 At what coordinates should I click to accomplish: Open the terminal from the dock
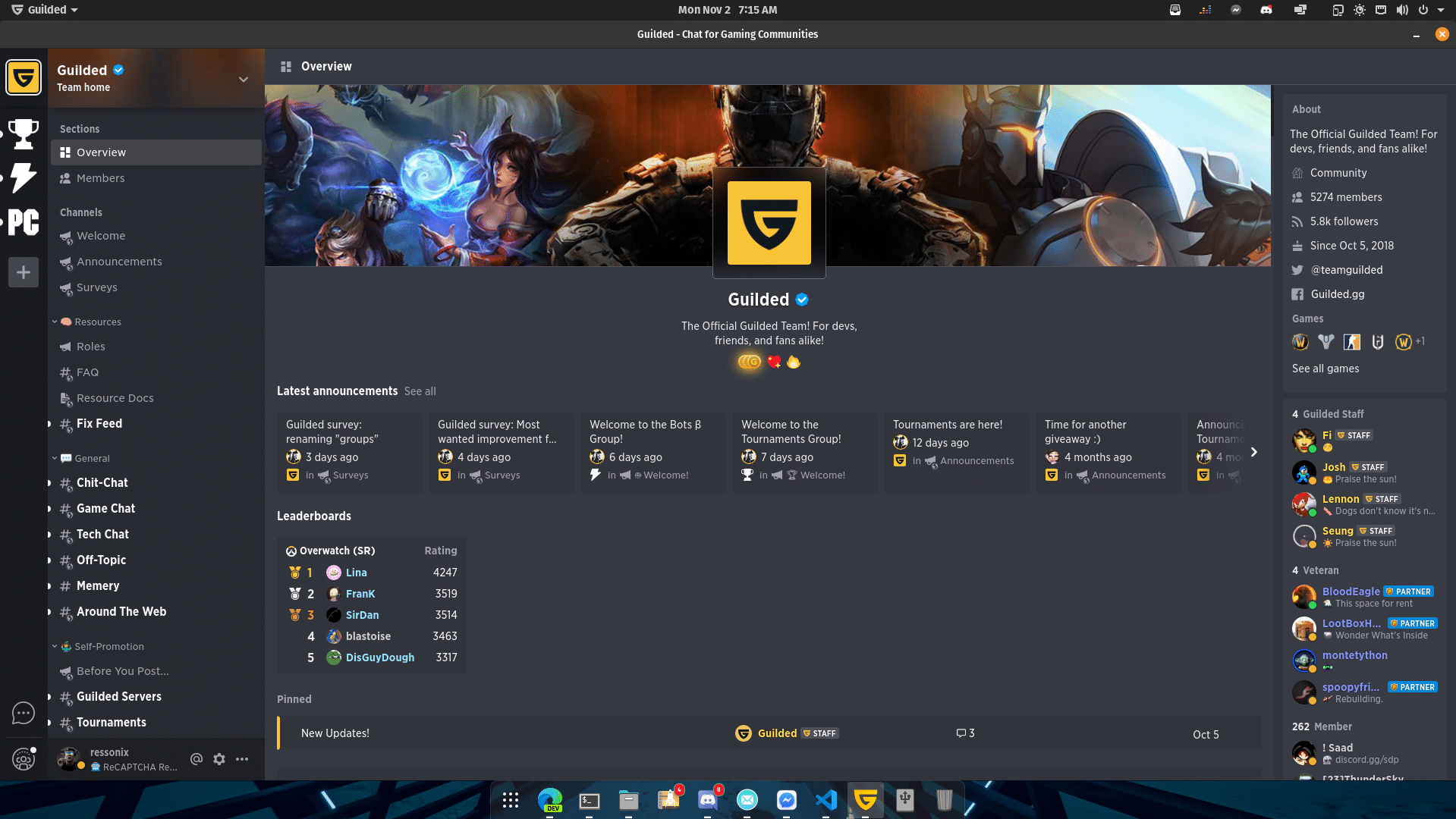pyautogui.click(x=590, y=800)
